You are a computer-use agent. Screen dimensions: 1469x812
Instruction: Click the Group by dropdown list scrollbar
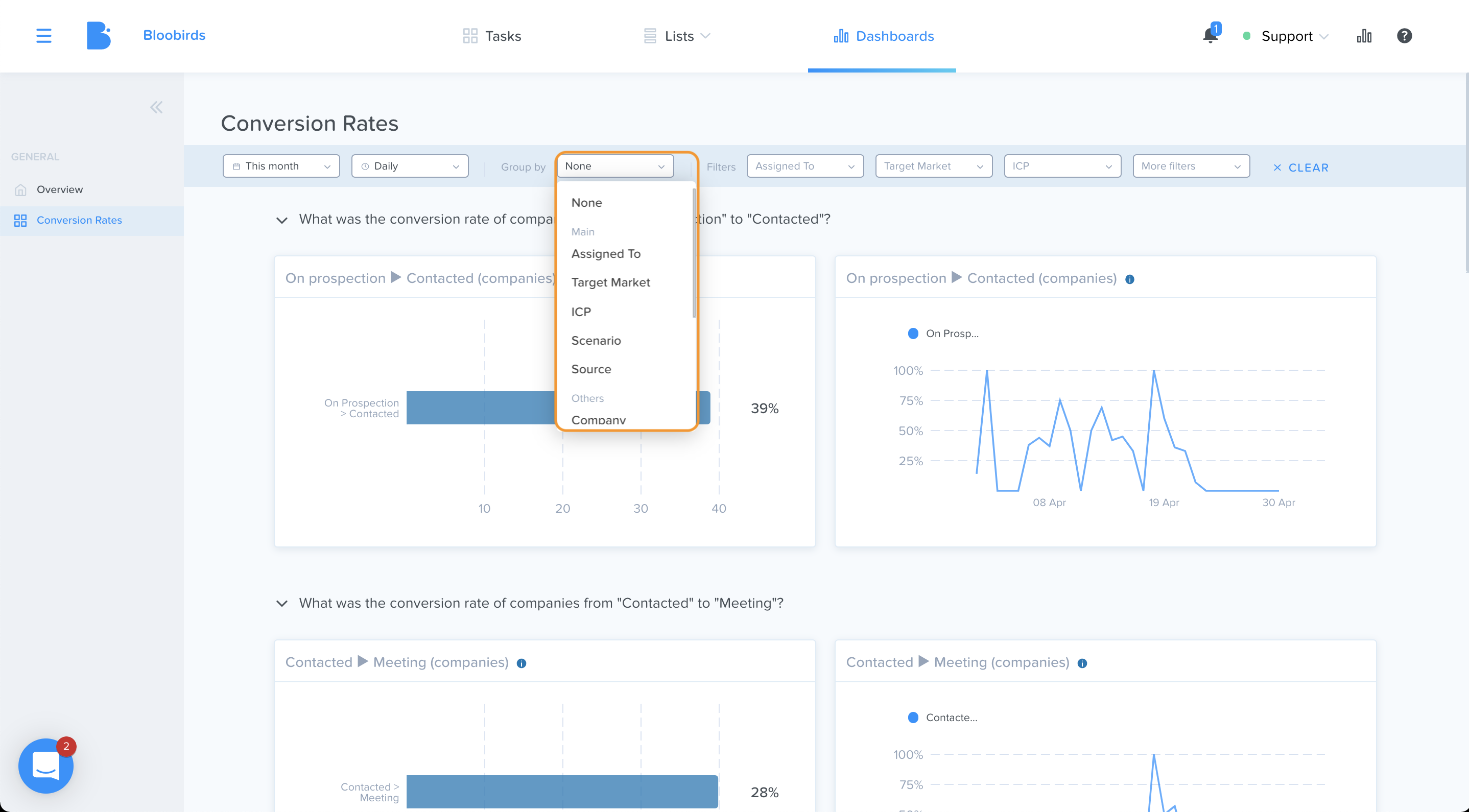pos(694,254)
